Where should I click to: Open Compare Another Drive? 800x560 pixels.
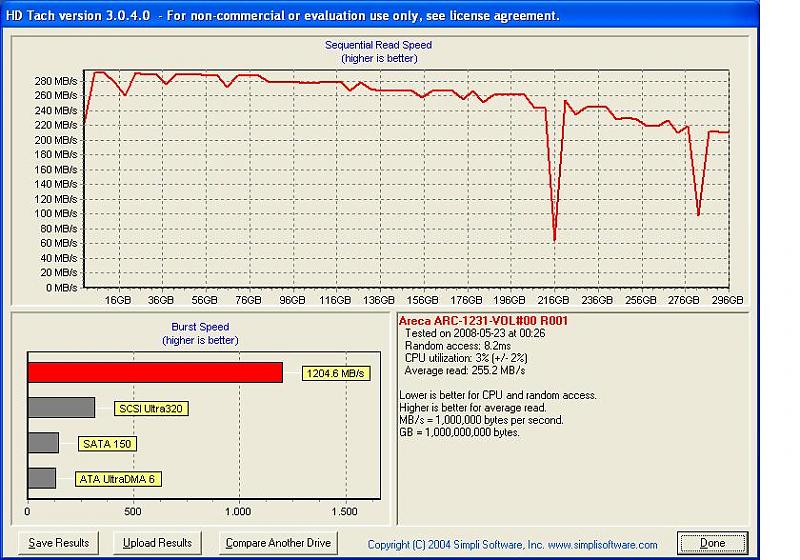coord(278,543)
